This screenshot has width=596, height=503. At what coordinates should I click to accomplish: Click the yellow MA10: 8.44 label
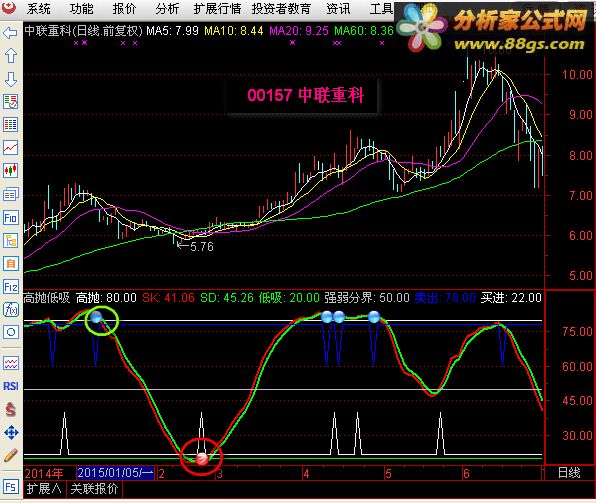click(x=234, y=30)
